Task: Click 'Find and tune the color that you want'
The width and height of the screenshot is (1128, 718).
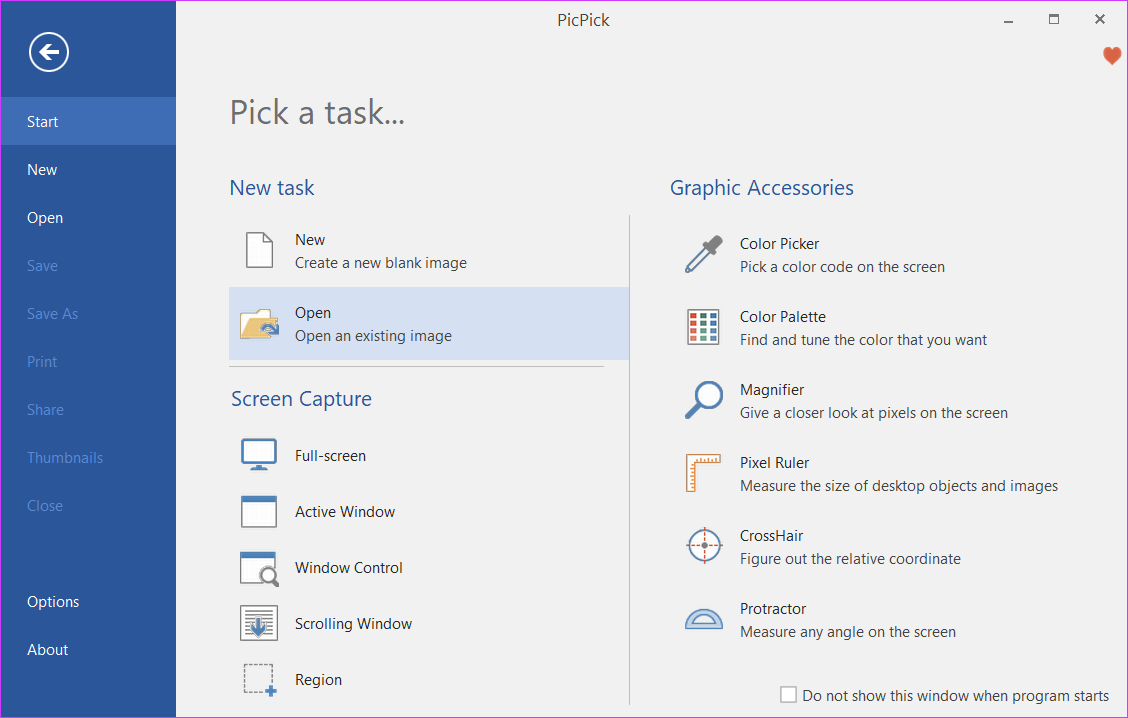Action: click(x=863, y=340)
